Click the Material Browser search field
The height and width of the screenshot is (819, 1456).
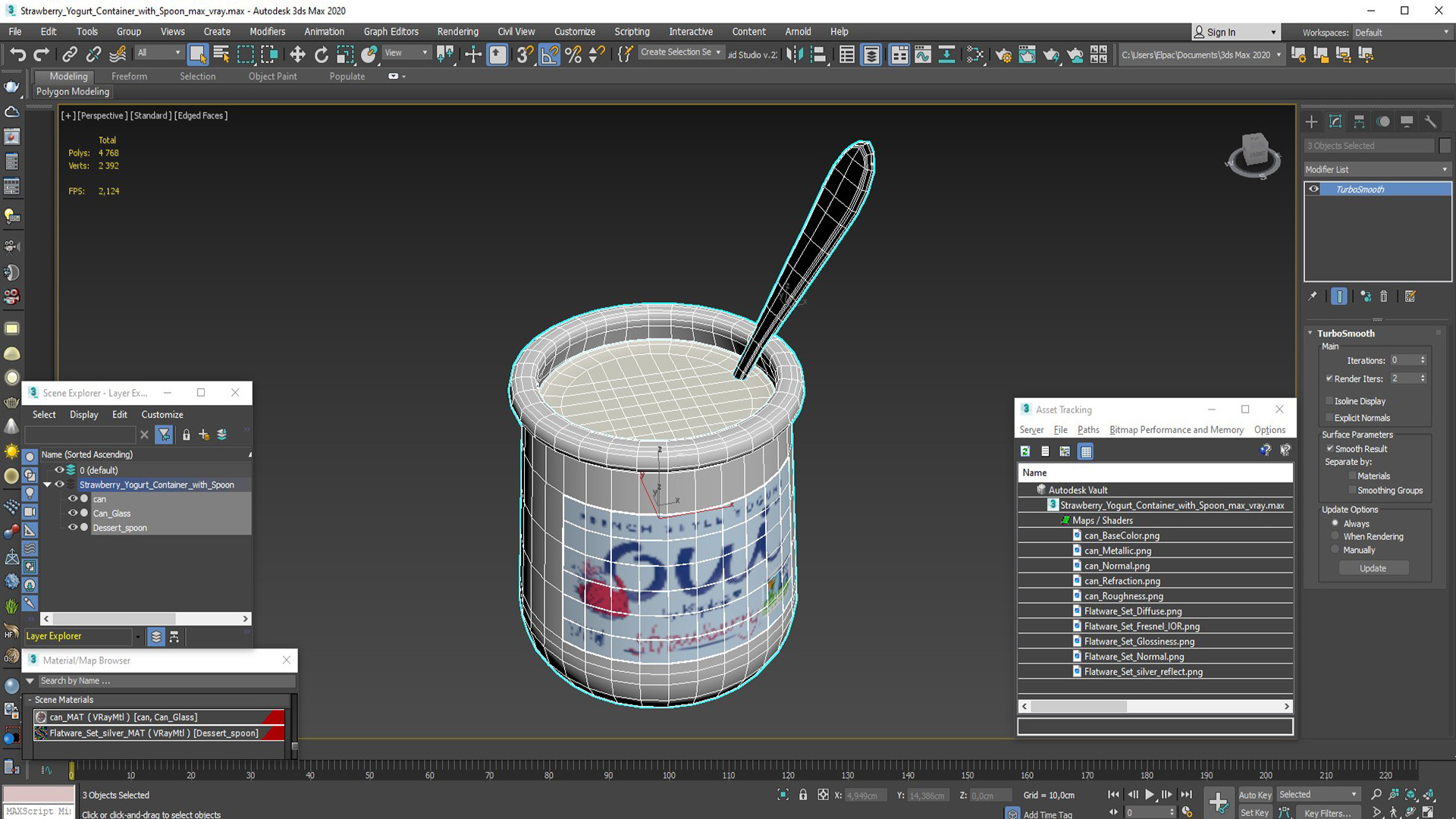tap(165, 680)
